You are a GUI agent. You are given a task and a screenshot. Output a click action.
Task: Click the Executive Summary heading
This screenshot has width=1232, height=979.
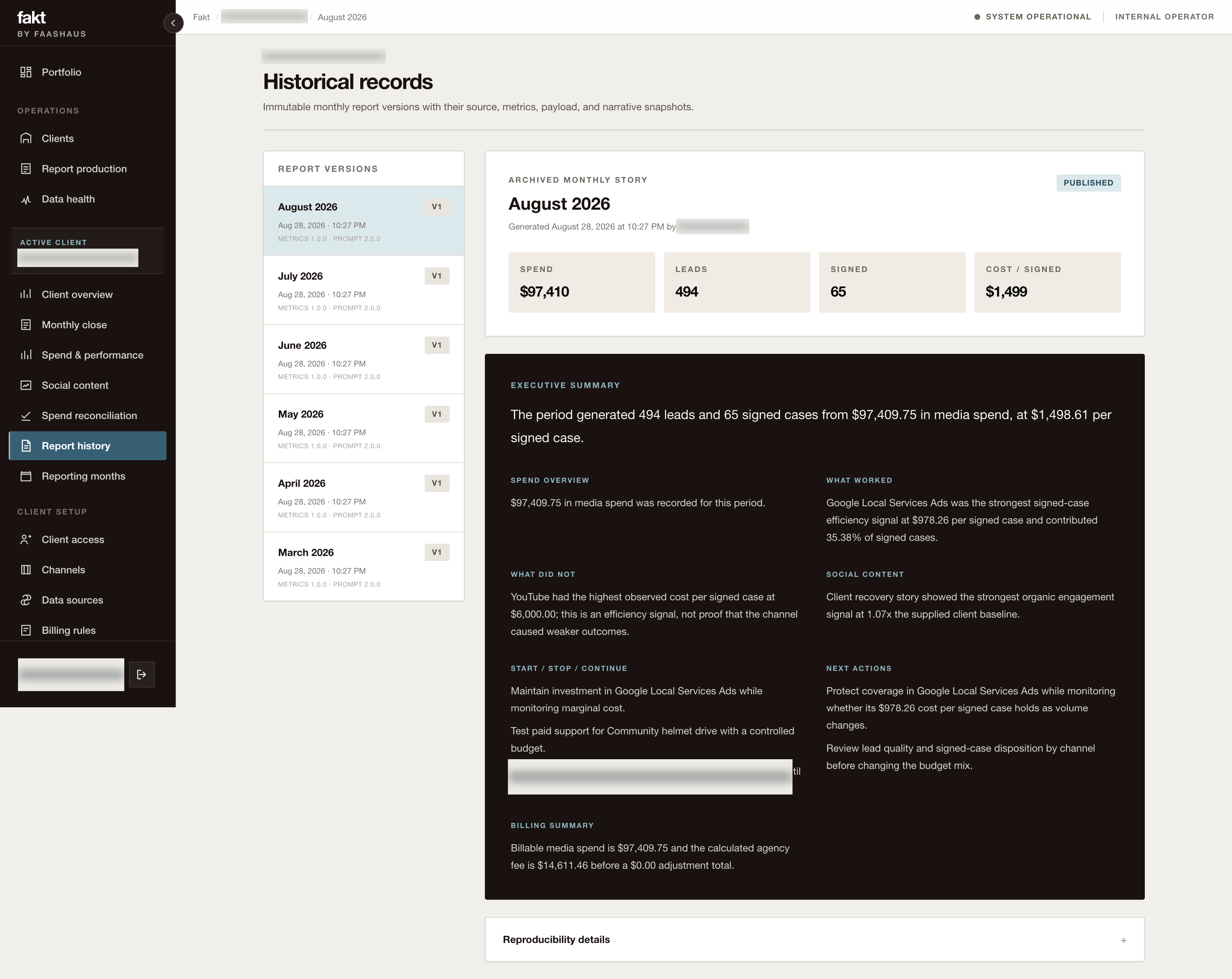[565, 385]
